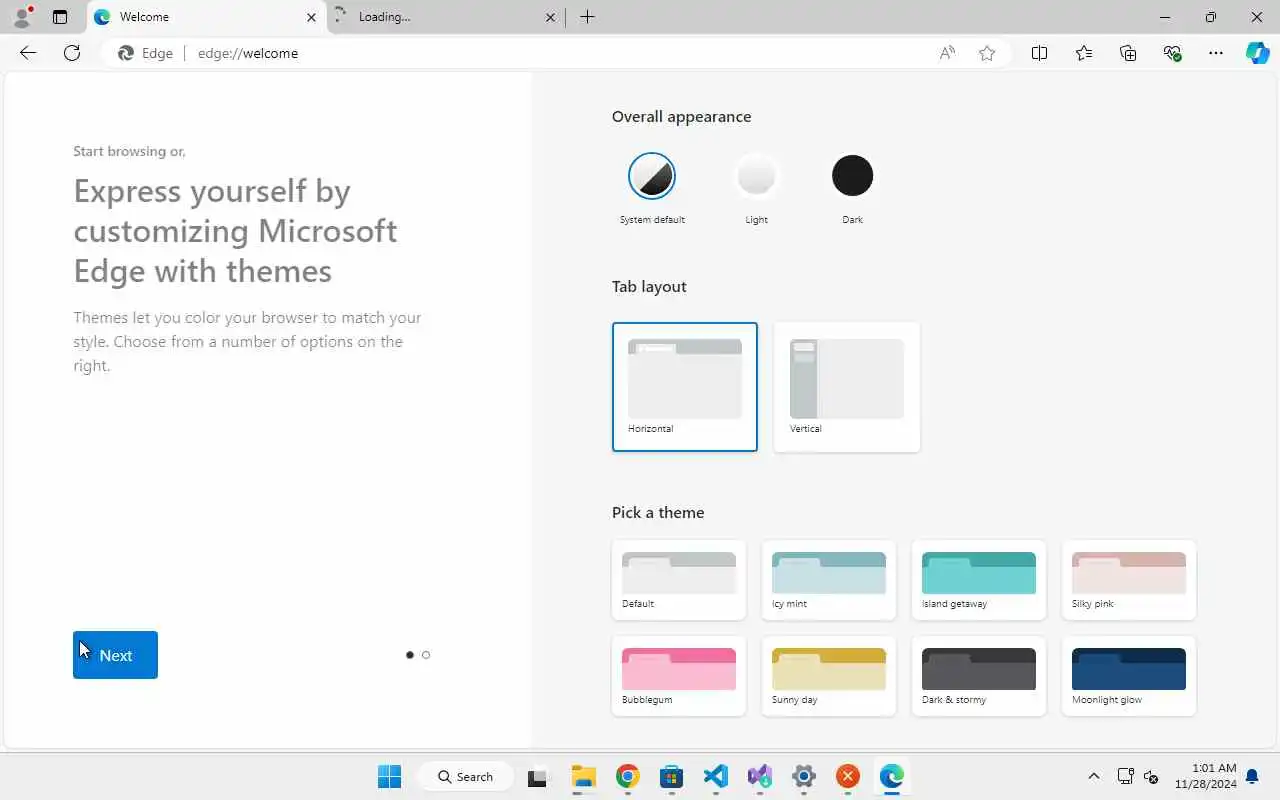1280x800 pixels.
Task: Open Task View on taskbar
Action: pos(539,776)
